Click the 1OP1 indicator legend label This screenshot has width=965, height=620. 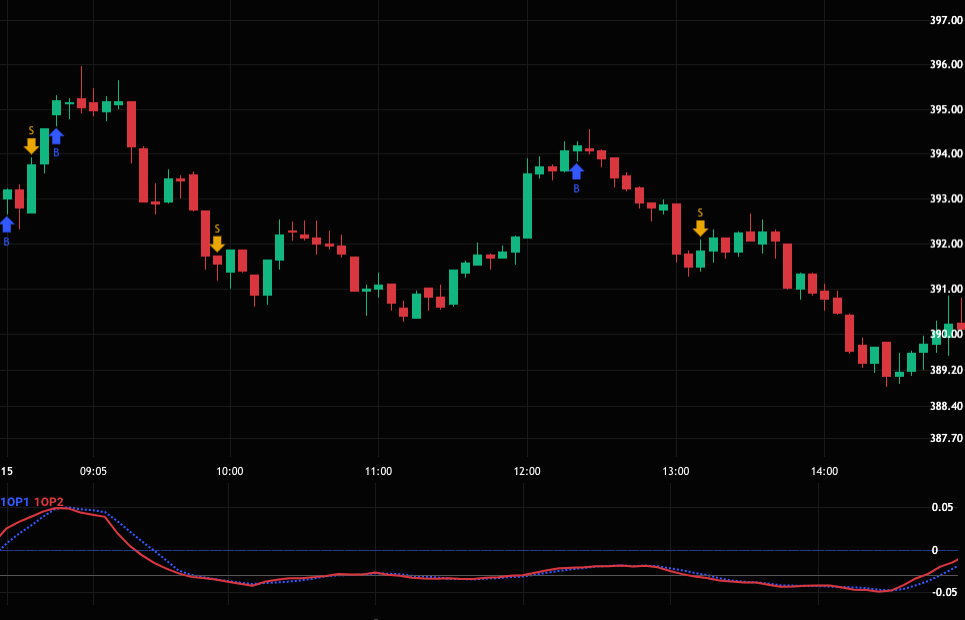[x=15, y=502]
